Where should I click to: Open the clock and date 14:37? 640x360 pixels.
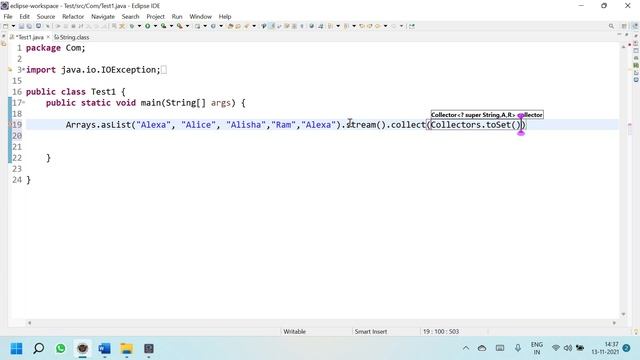[606, 348]
